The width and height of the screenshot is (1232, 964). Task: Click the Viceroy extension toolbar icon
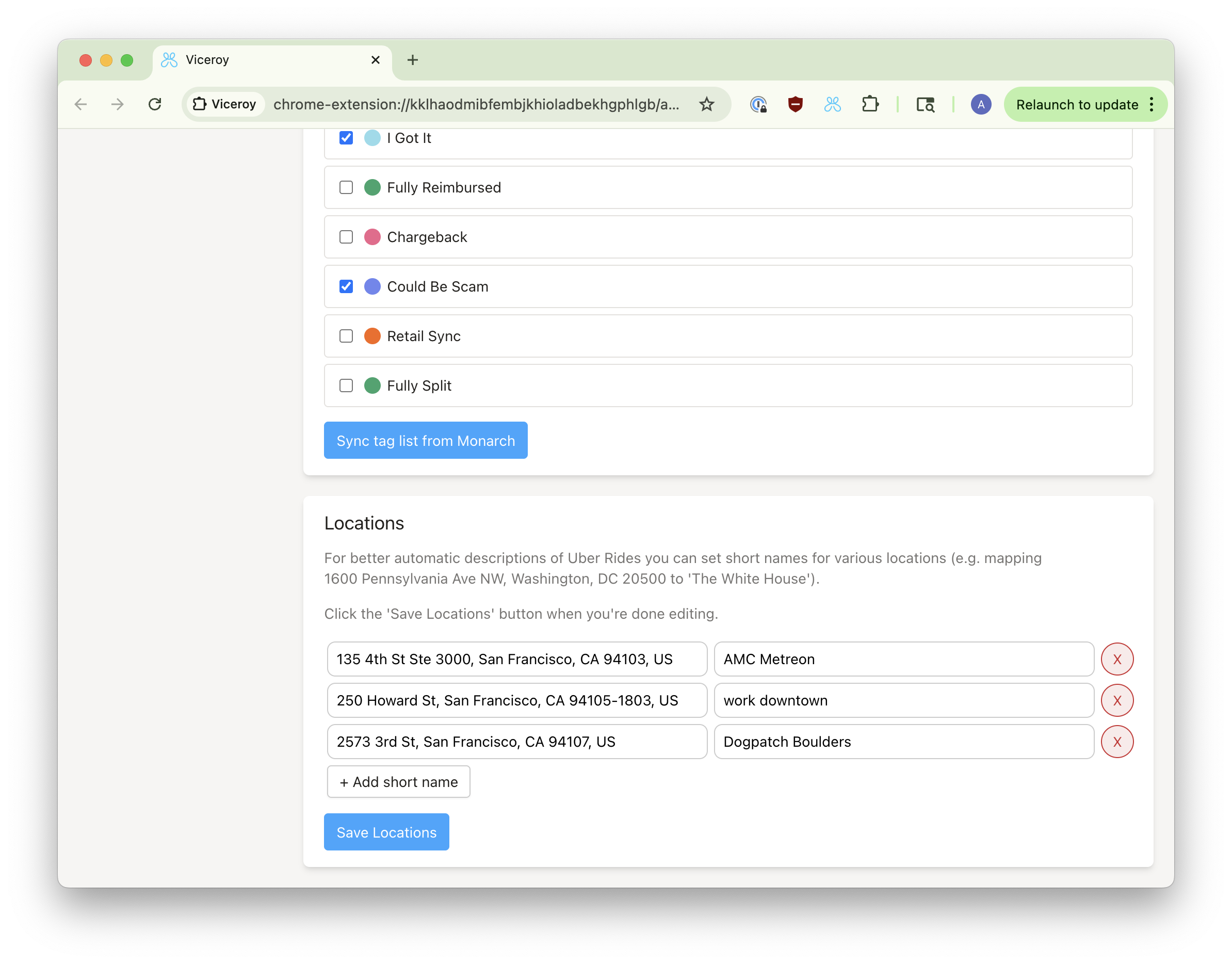[832, 104]
